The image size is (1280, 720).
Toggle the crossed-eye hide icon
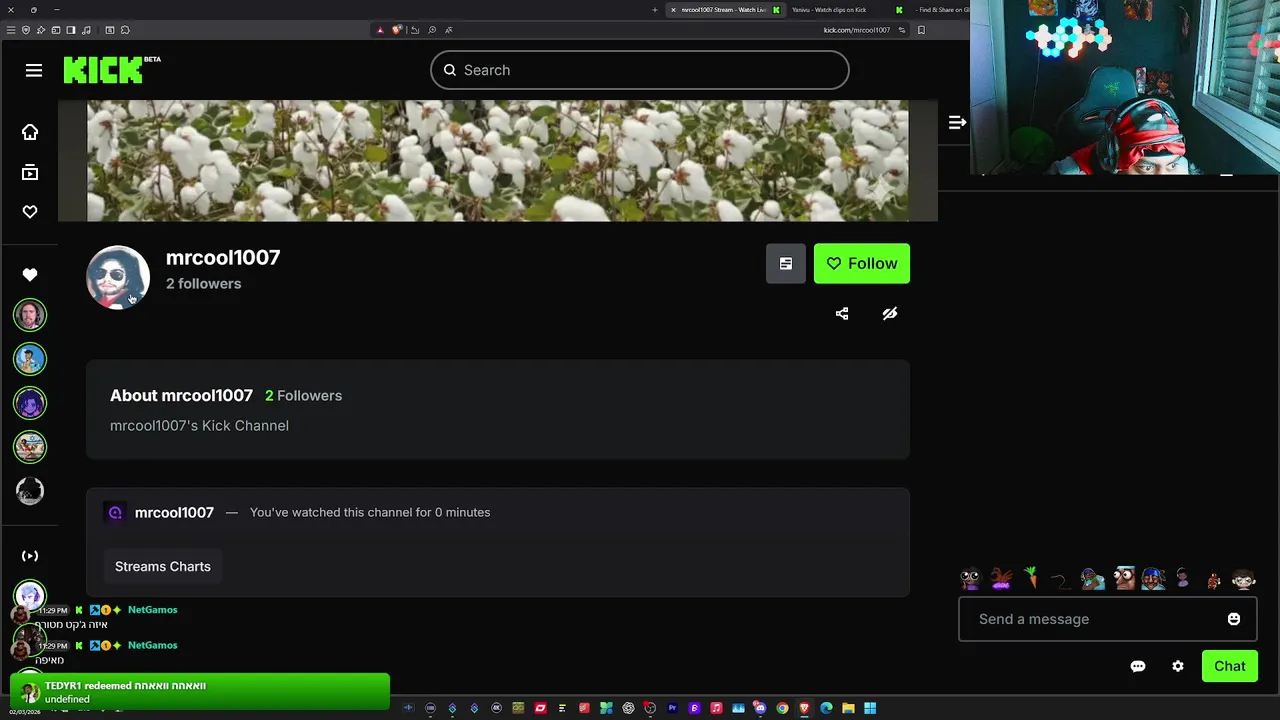tap(890, 313)
